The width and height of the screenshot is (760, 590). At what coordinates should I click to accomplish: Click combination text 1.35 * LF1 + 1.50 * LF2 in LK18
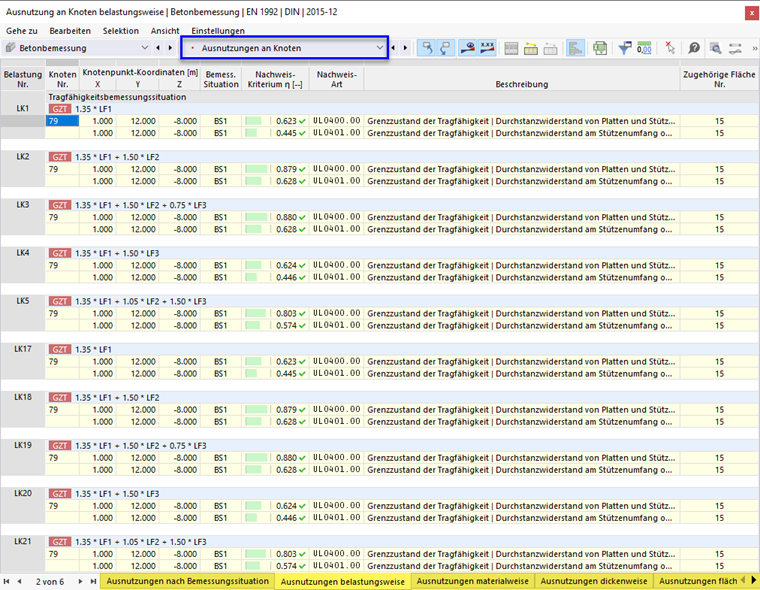point(117,398)
